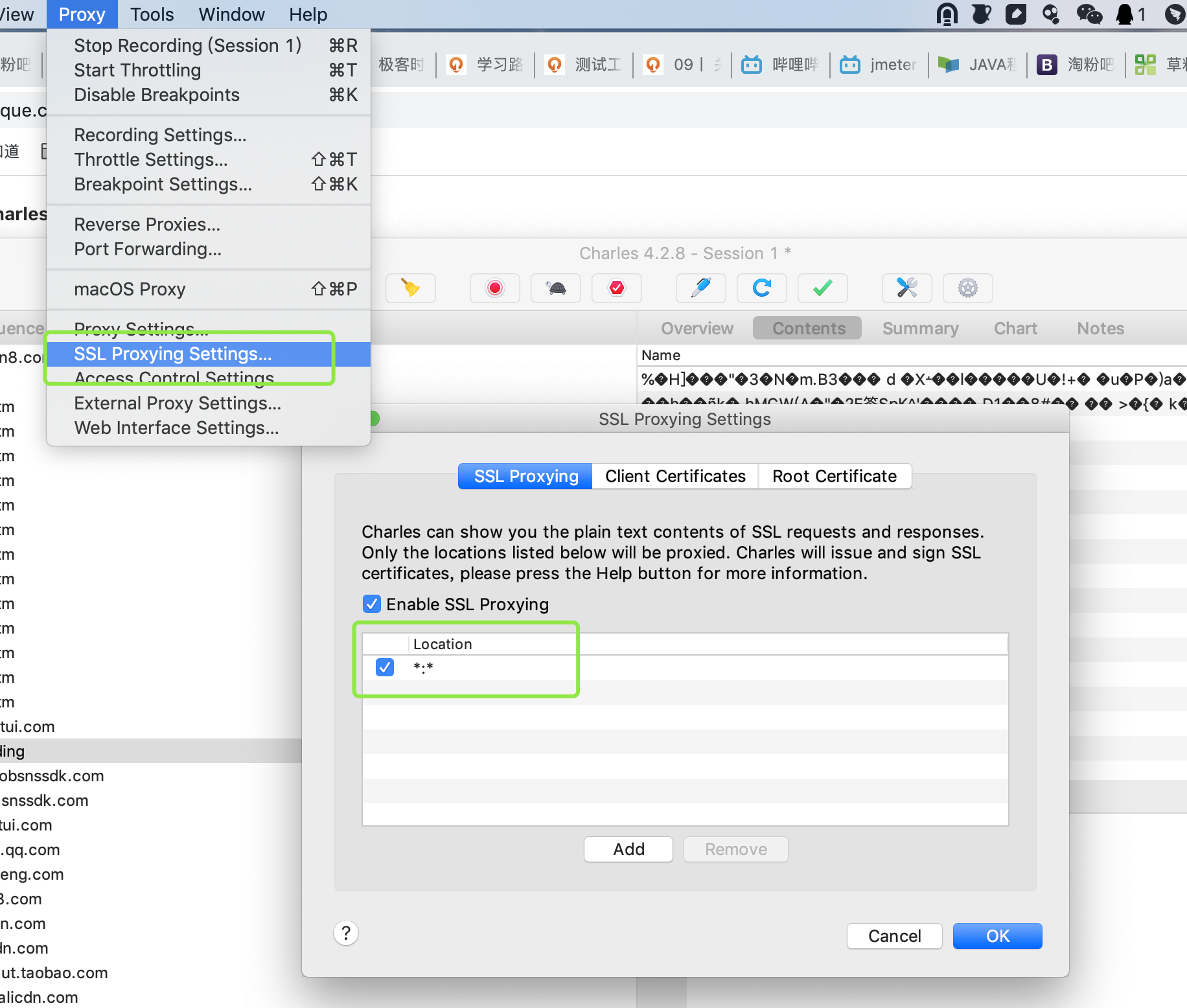Click the B icon bookmark for 淘粉吧
Image resolution: width=1187 pixels, height=1008 pixels.
[x=1047, y=65]
